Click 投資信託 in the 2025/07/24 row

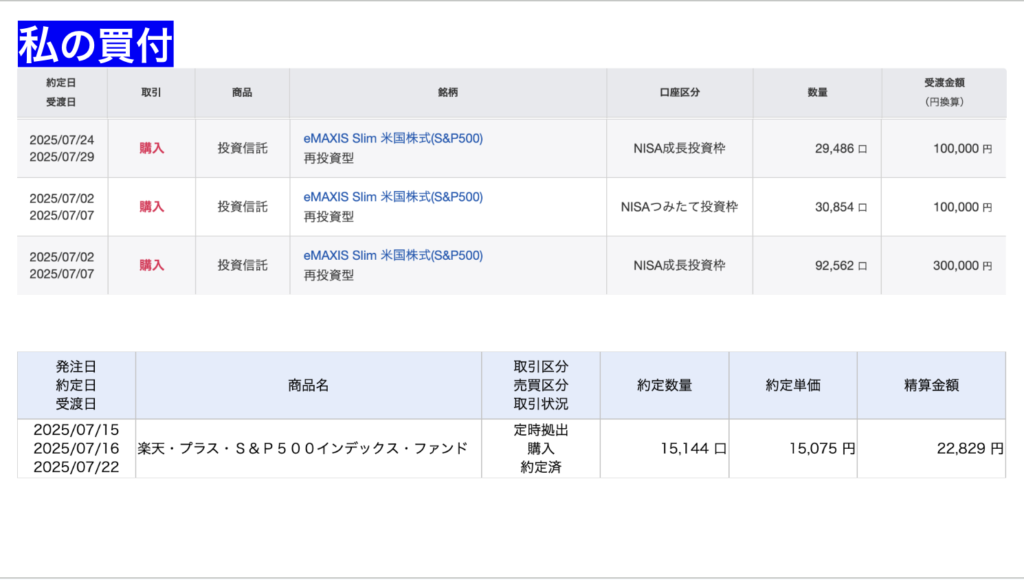click(242, 148)
